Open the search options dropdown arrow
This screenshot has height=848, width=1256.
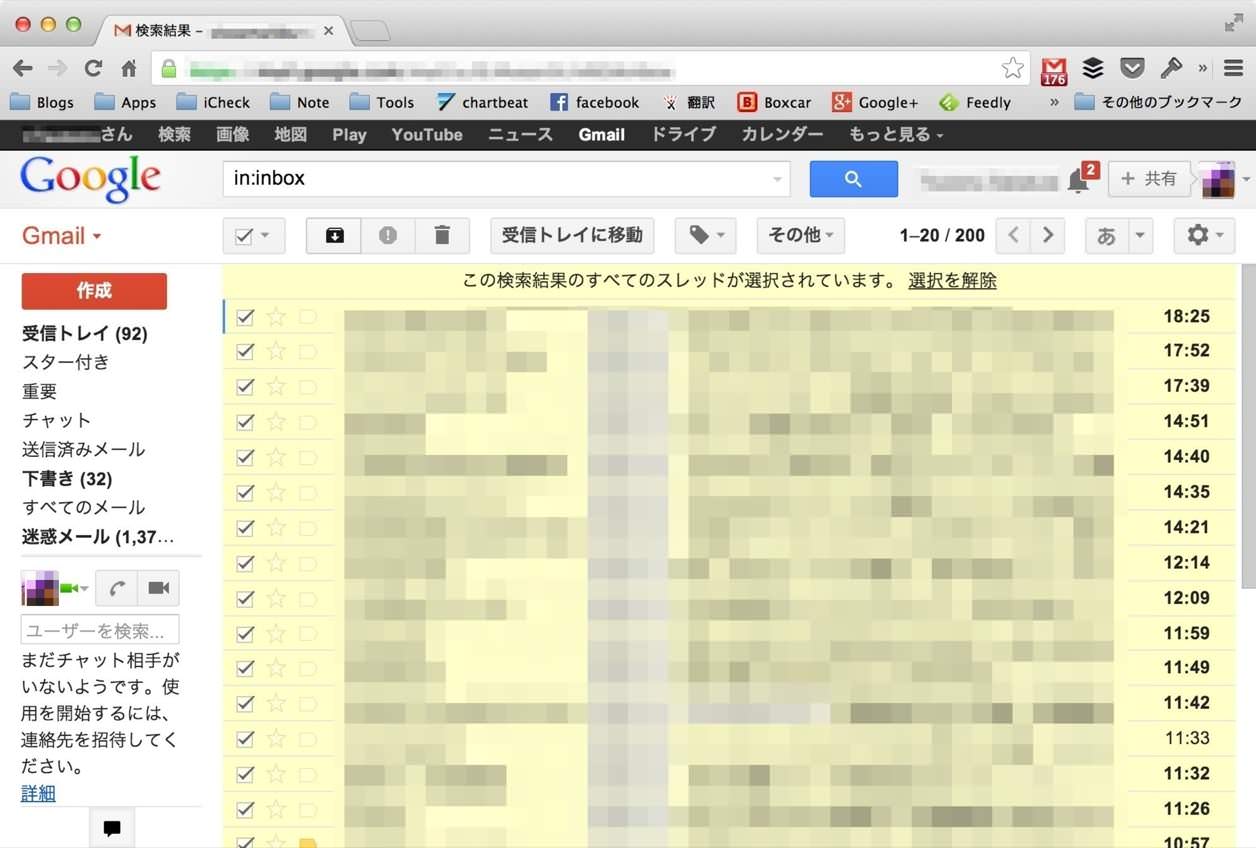pos(777,180)
